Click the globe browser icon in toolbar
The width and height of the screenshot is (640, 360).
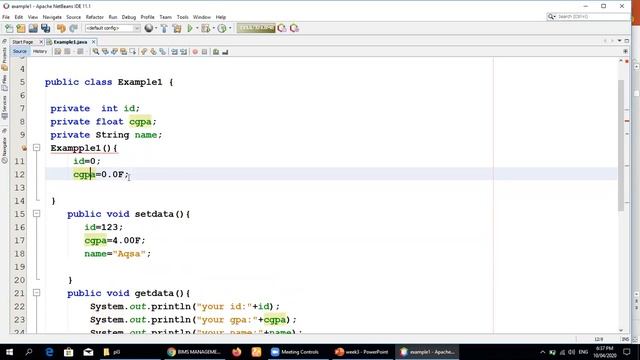[149, 28]
